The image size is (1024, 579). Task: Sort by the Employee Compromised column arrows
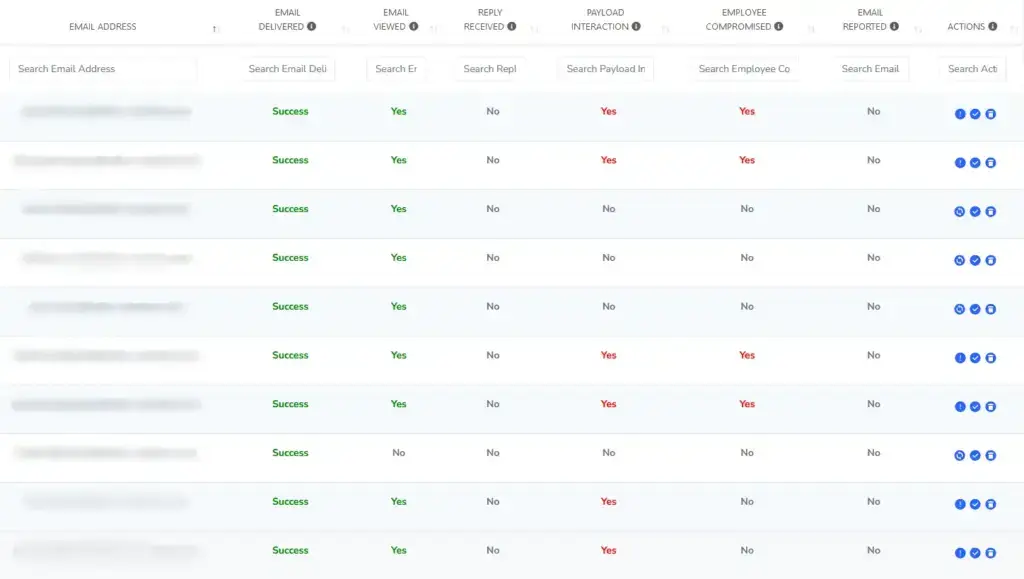[812, 29]
